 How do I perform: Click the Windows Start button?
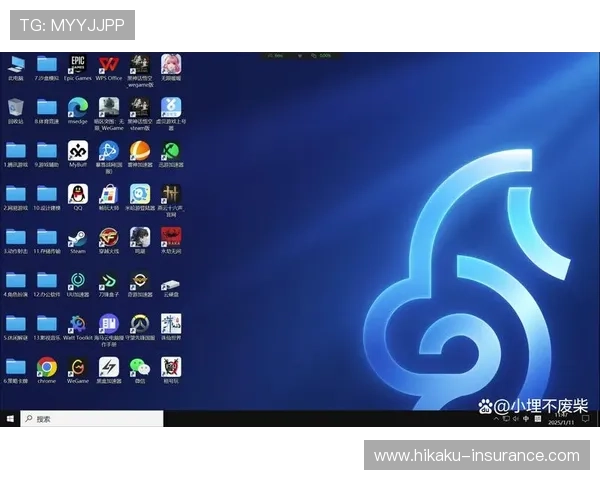(x=10, y=419)
